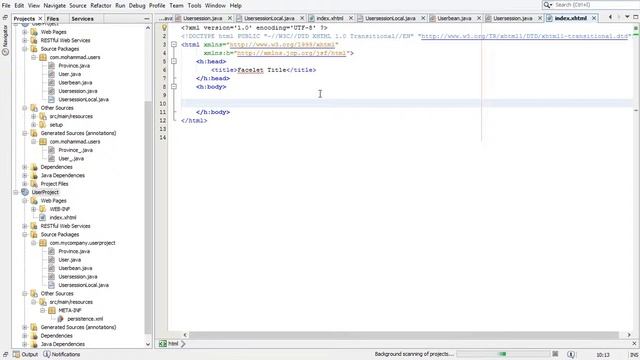Screen dimensions: 640x360
Task: Expand the Project Files node
Action: click(25, 184)
